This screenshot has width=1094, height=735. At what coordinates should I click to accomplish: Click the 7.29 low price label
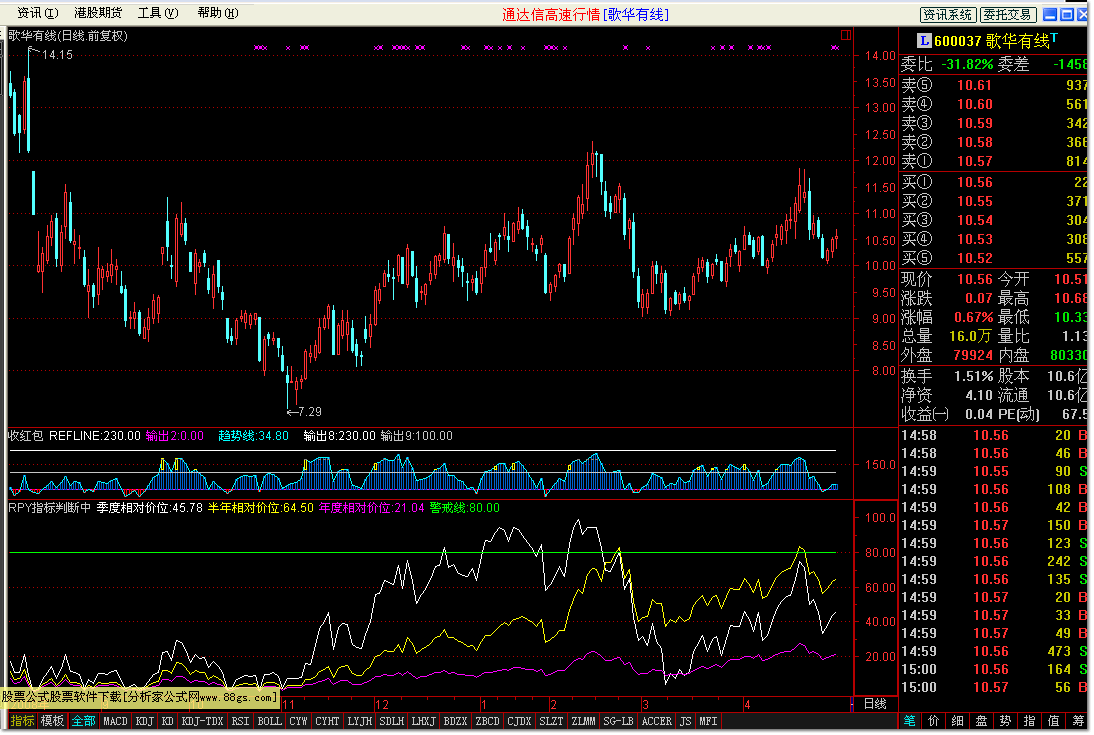click(310, 412)
